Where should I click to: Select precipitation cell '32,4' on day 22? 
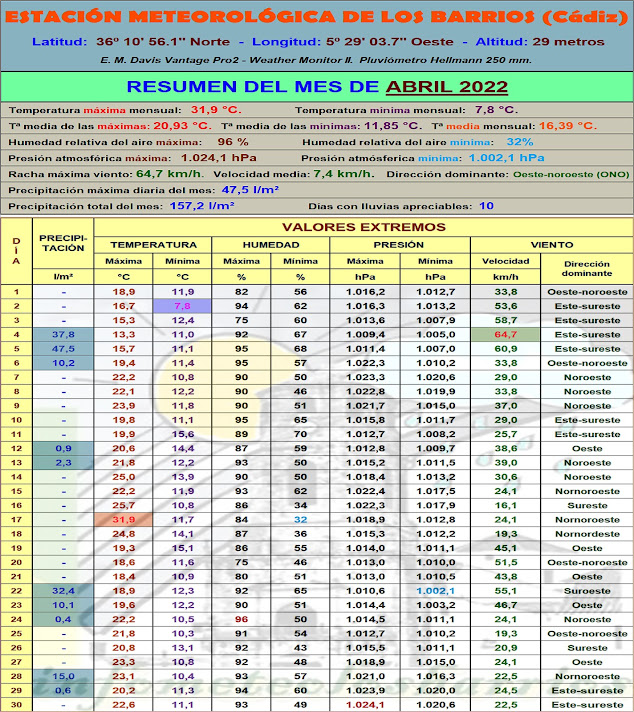(x=63, y=591)
